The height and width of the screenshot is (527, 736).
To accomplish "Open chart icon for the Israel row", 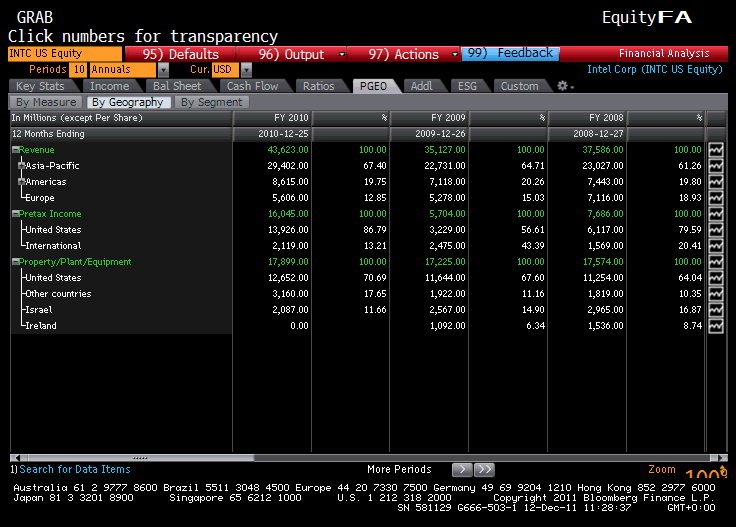I will 715,310.
